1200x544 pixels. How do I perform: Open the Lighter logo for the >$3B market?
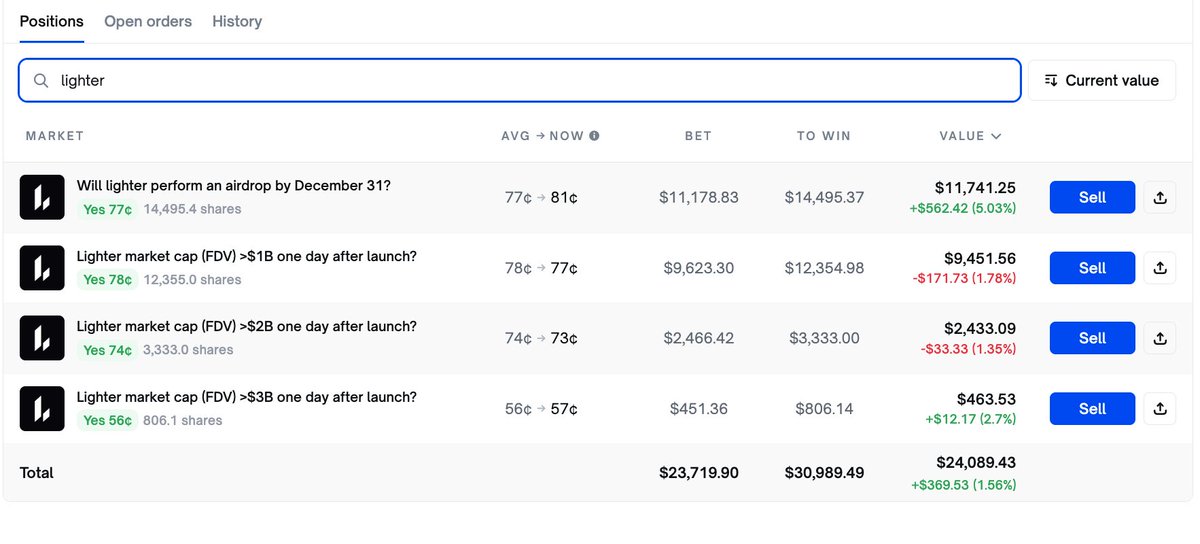42,409
